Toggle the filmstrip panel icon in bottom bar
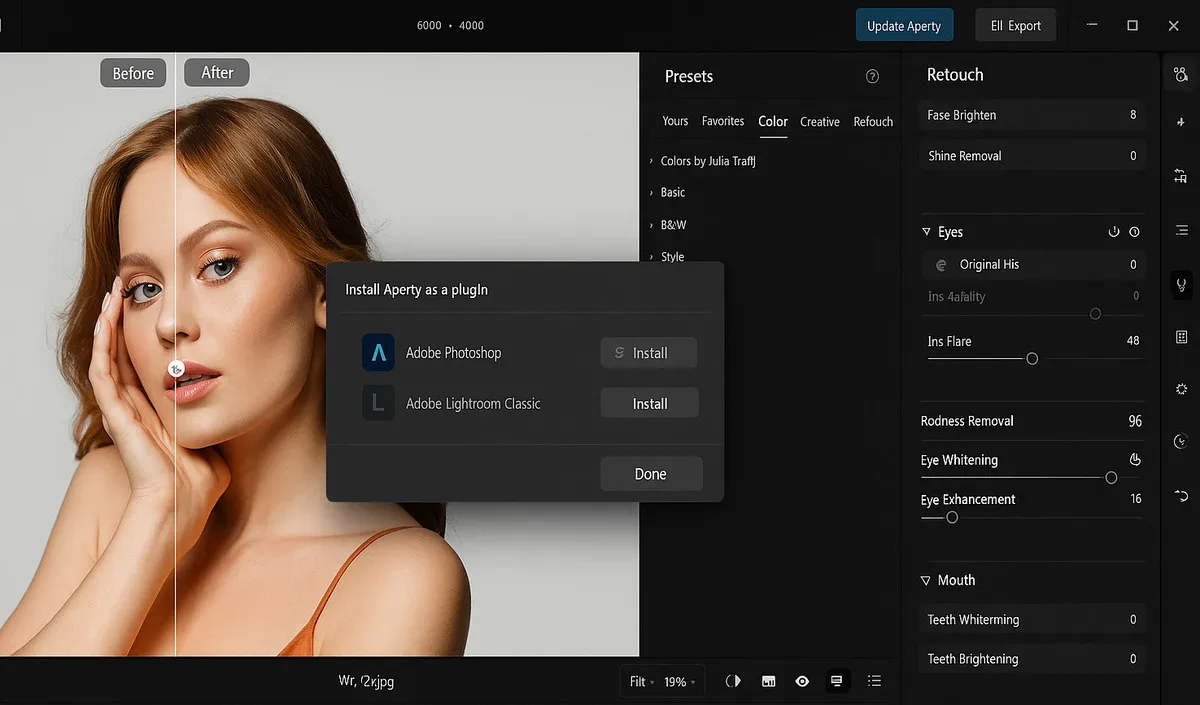Screen dimensions: 1200x705 (x=837, y=681)
